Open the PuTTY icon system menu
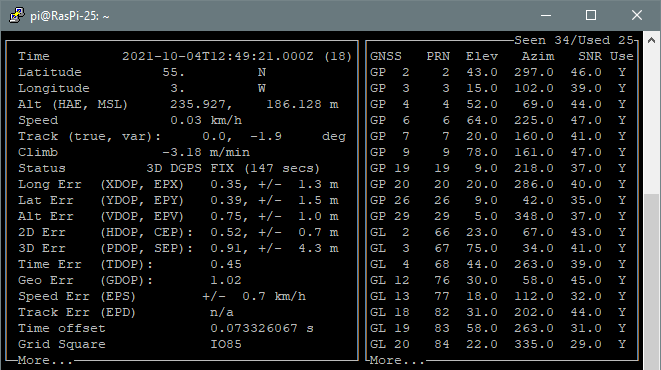 coord(16,15)
